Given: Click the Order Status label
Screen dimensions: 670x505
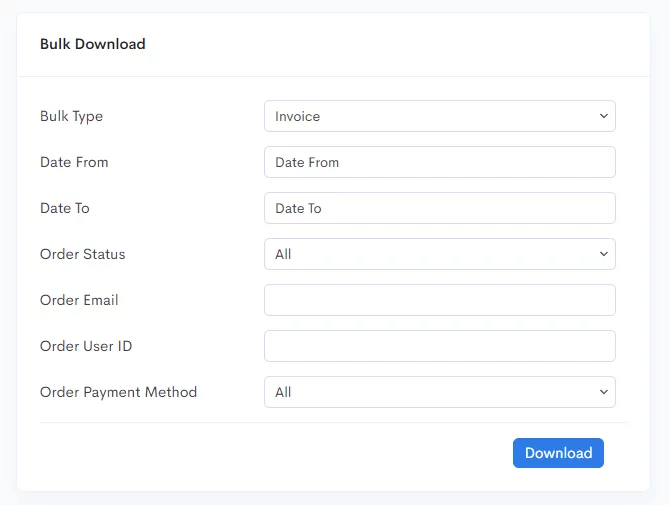Looking at the screenshot, I should click(82, 254).
